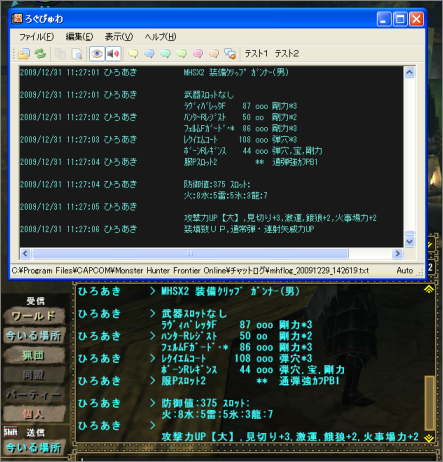The image size is (443, 462).
Task: Click the log viewer vertical scrollbar down arrow
Action: 409,242
